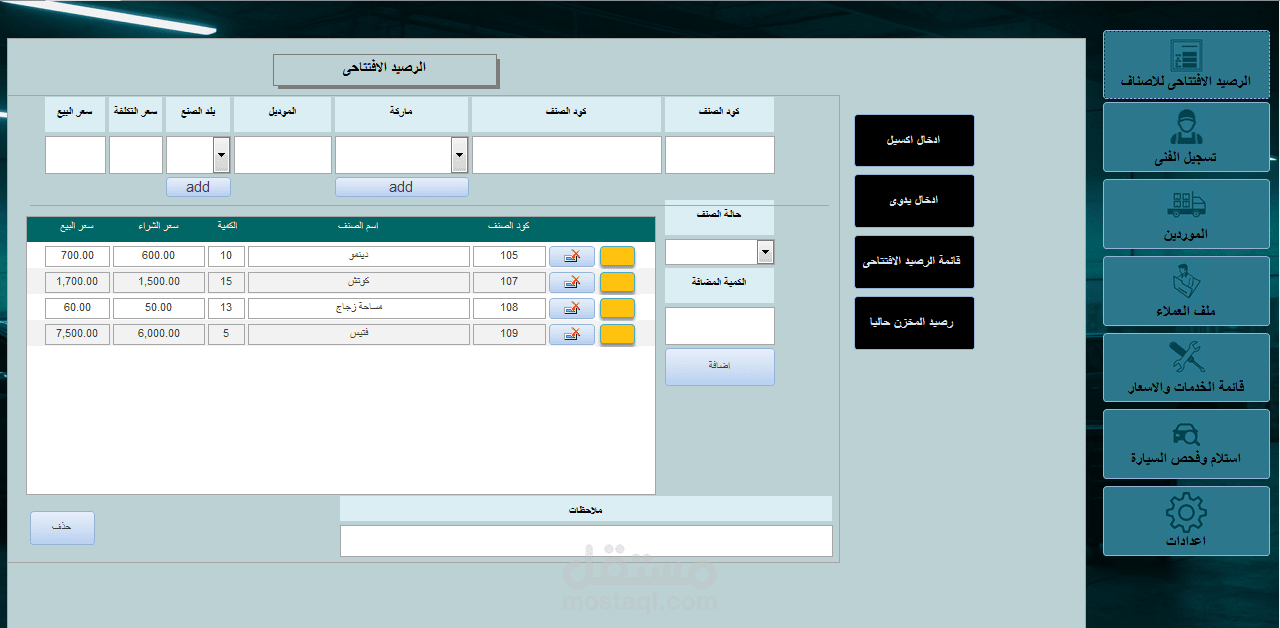This screenshot has width=1280, height=628.
Task: Select purchase price cell 50.00
Action: pyautogui.click(x=158, y=308)
